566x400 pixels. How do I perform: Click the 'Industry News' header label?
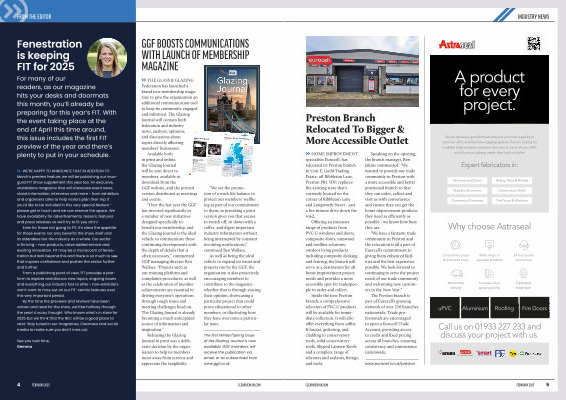[534, 17]
